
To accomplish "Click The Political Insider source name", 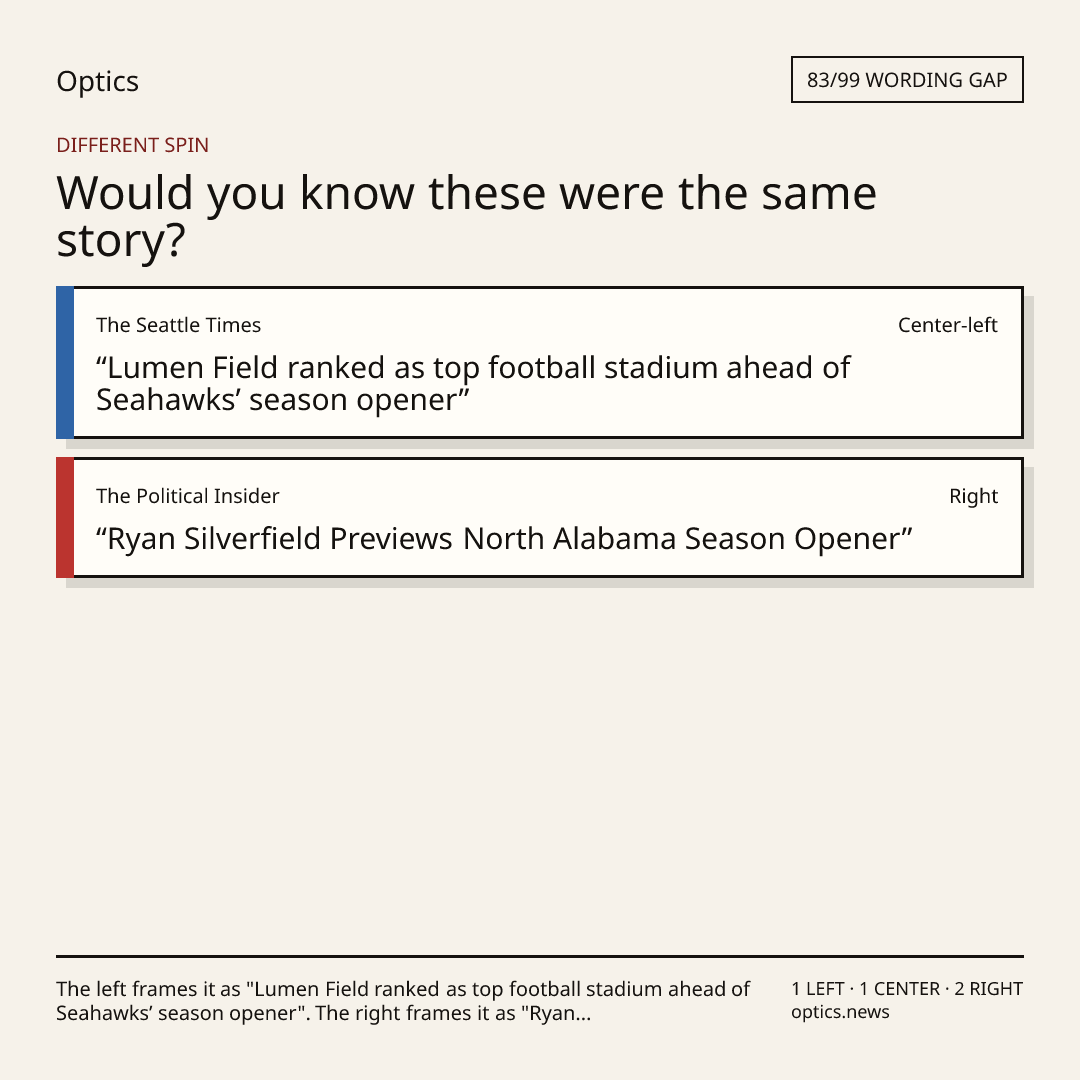I will 187,496.
